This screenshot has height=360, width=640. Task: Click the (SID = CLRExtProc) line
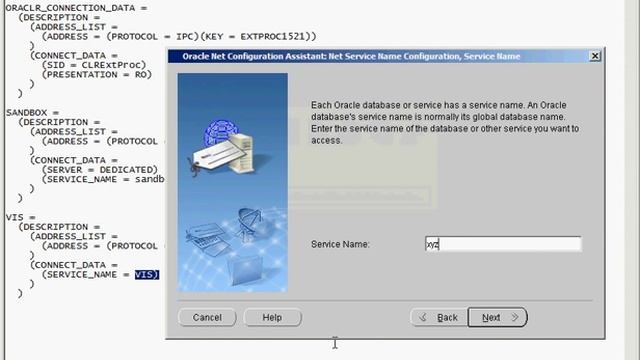tap(94, 65)
